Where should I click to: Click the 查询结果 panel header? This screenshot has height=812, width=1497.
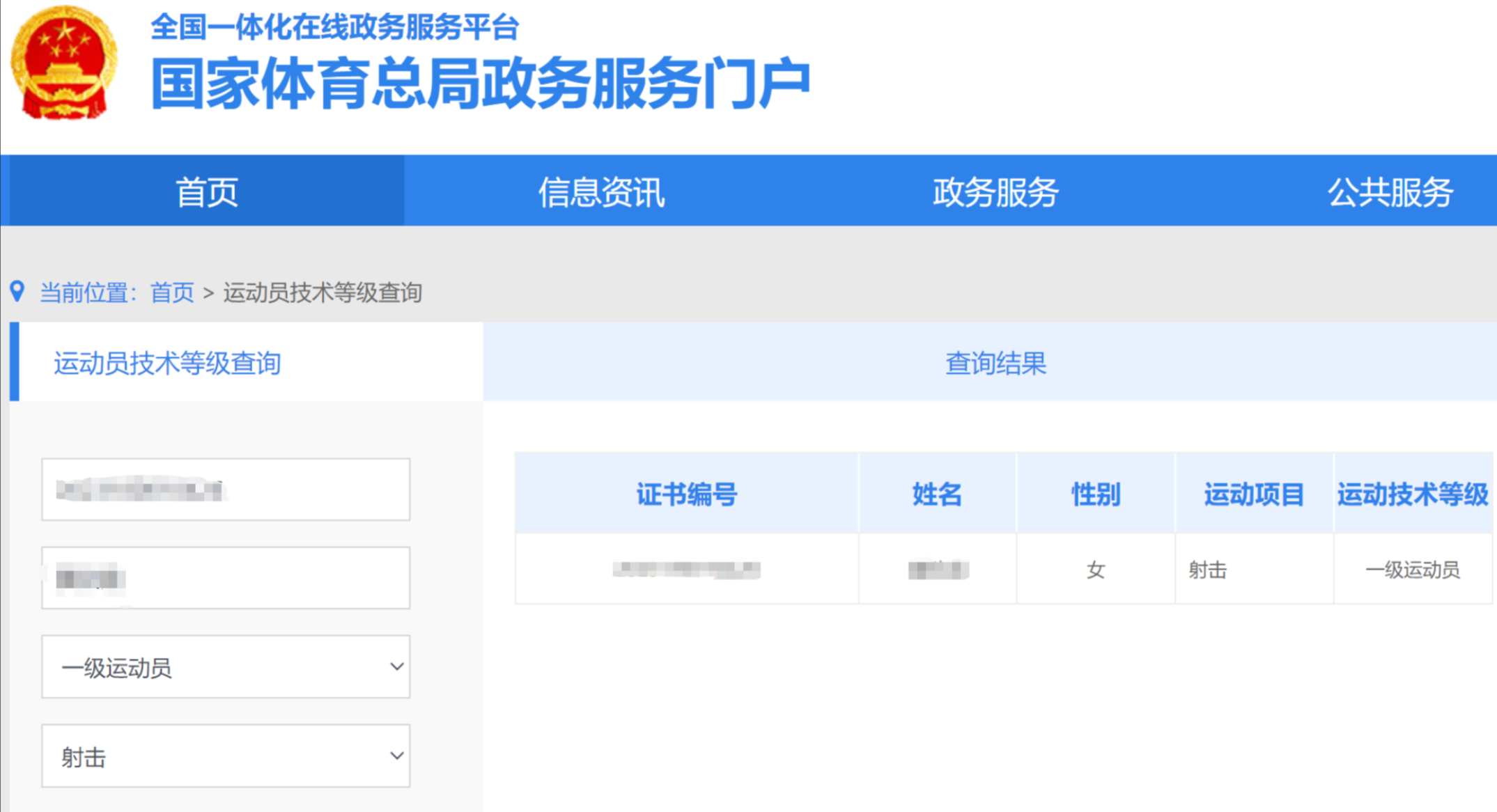click(x=995, y=363)
